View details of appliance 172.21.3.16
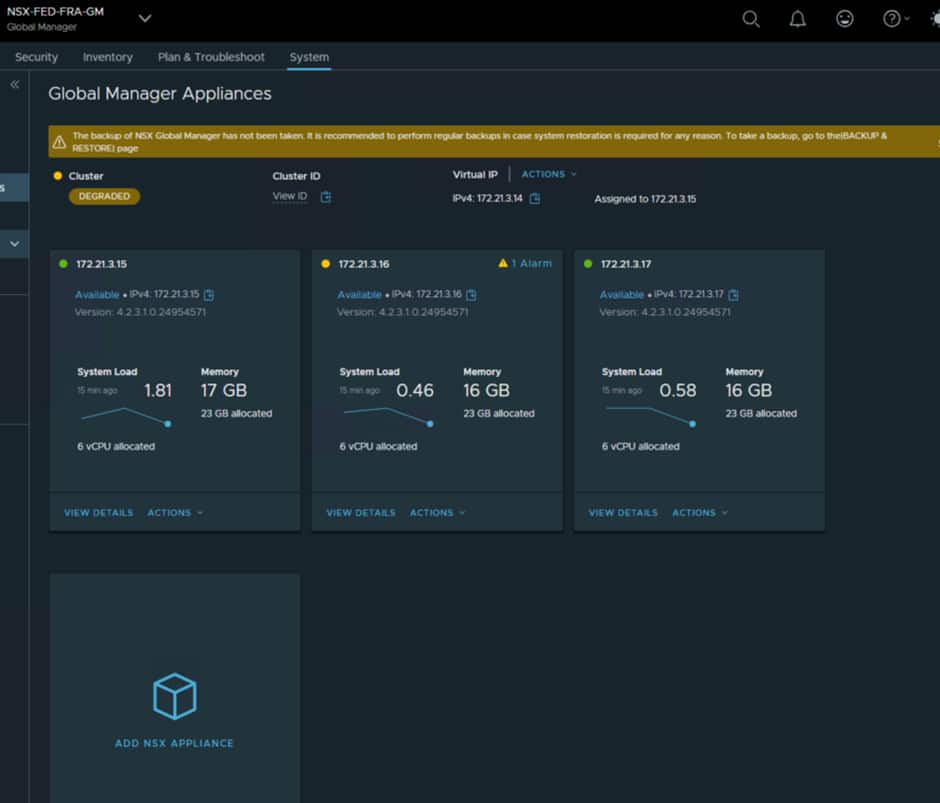 point(361,513)
